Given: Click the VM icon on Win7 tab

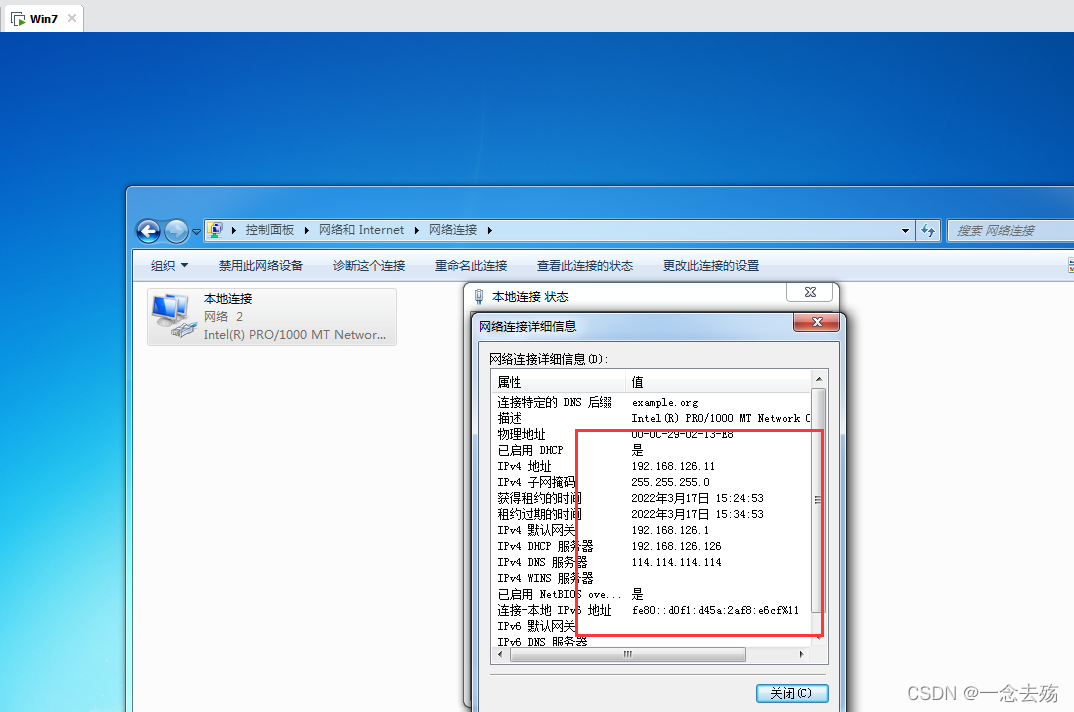Looking at the screenshot, I should pyautogui.click(x=18, y=19).
